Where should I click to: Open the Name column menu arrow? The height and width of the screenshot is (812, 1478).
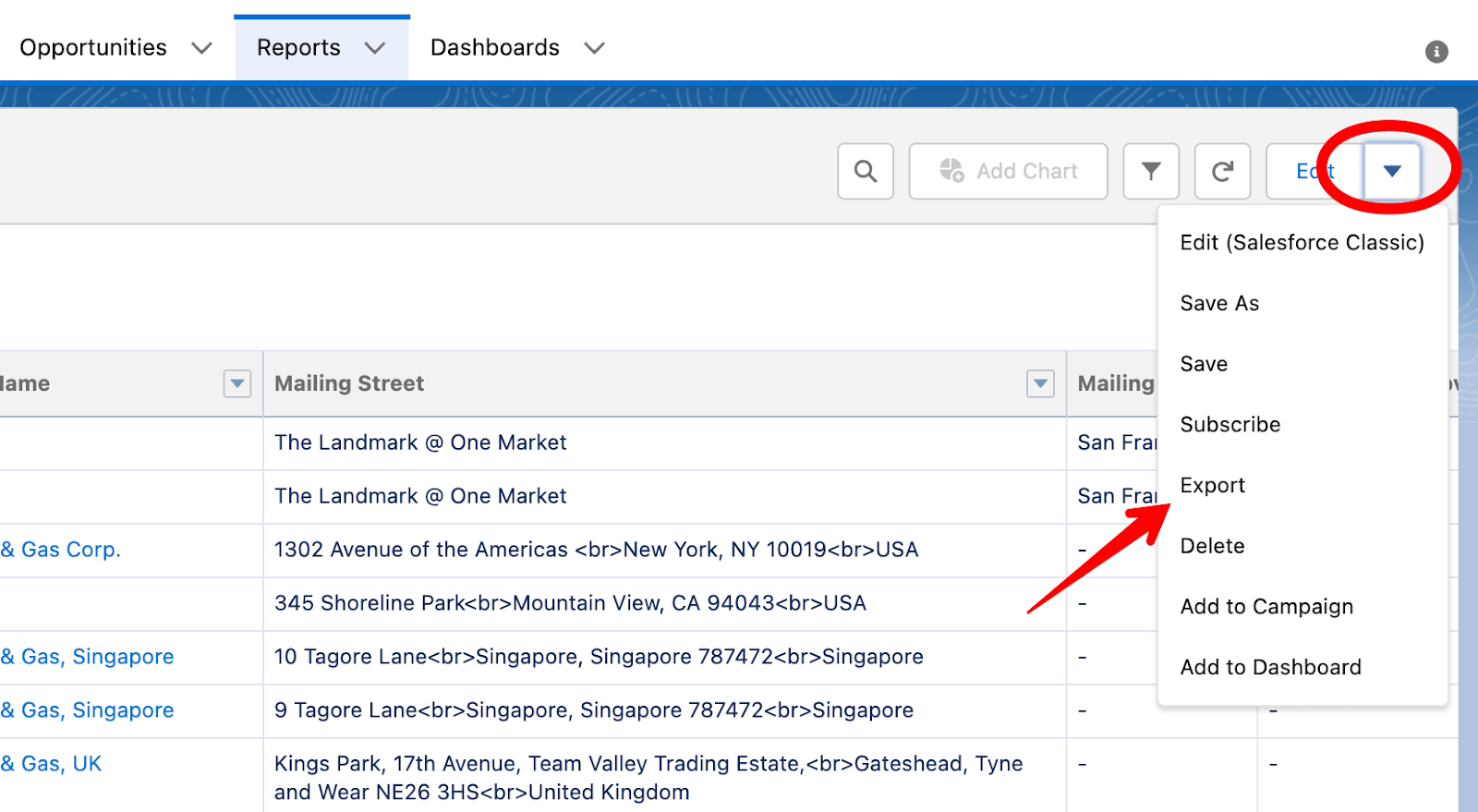click(237, 383)
